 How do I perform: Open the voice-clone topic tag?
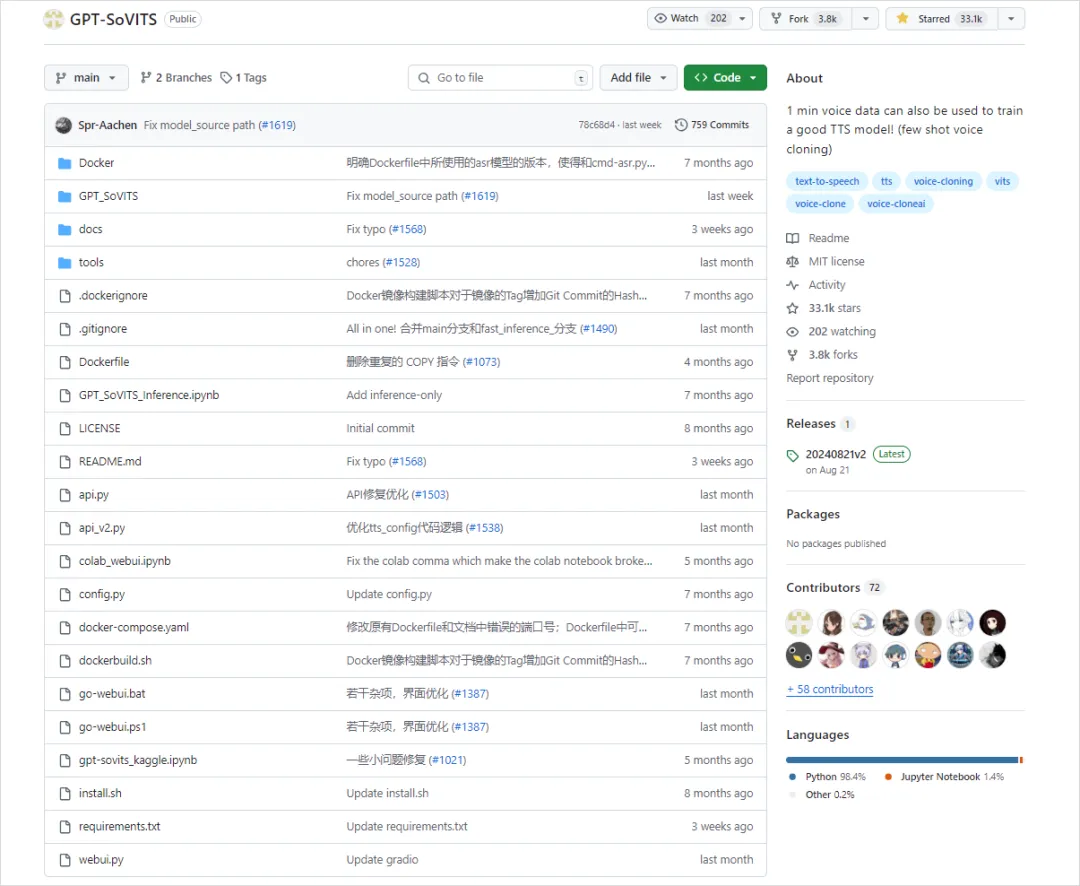click(x=820, y=204)
